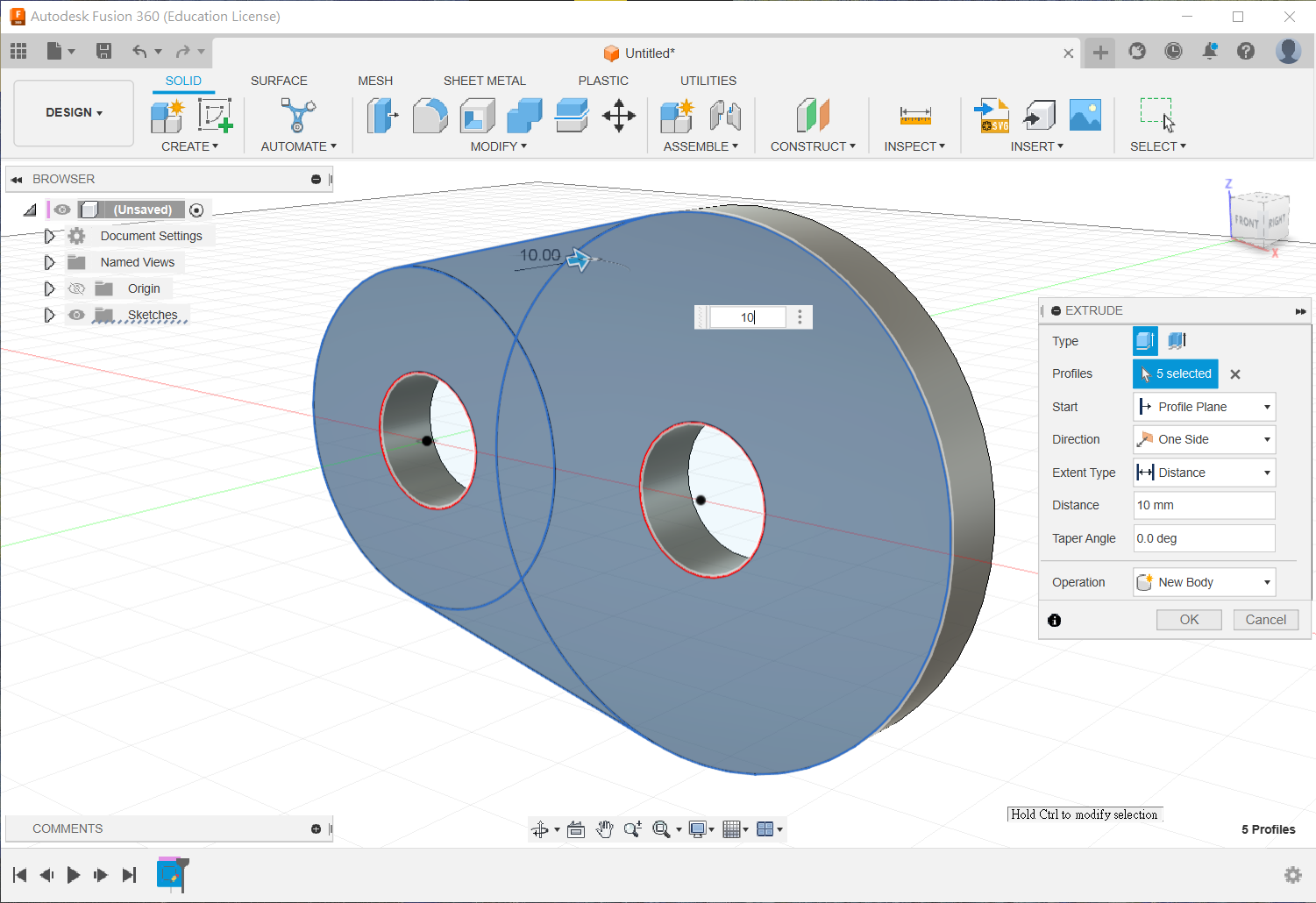Image resolution: width=1316 pixels, height=903 pixels.
Task: Expand the Document Settings tree node
Action: click(x=49, y=236)
